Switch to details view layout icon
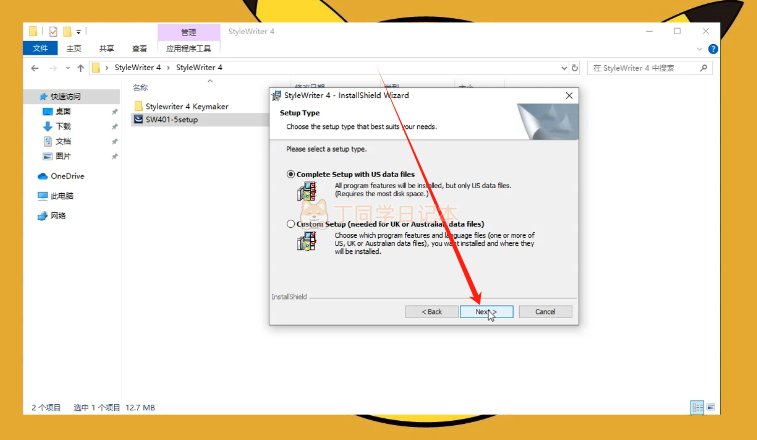 point(697,407)
